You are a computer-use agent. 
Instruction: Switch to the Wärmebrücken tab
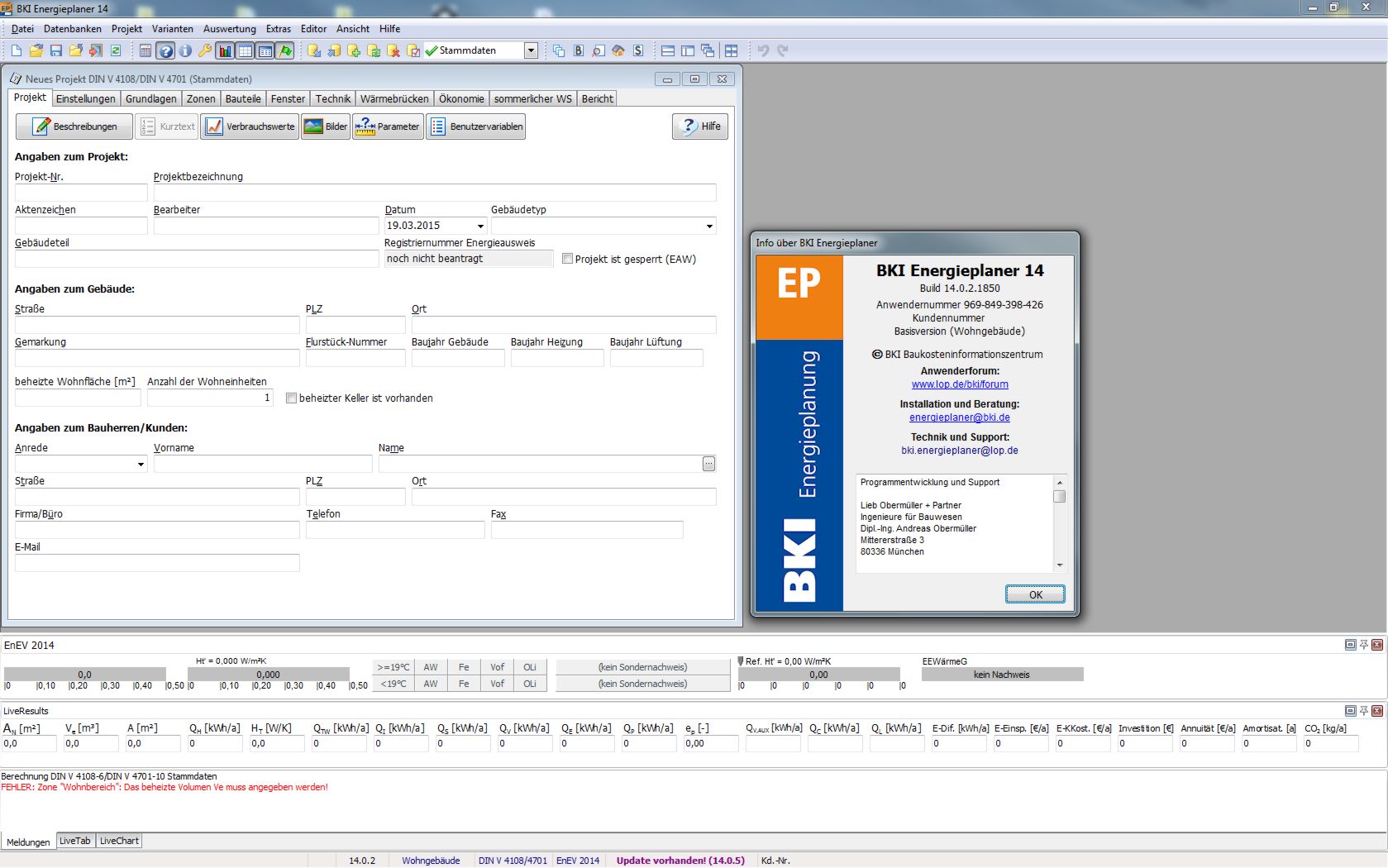point(394,98)
